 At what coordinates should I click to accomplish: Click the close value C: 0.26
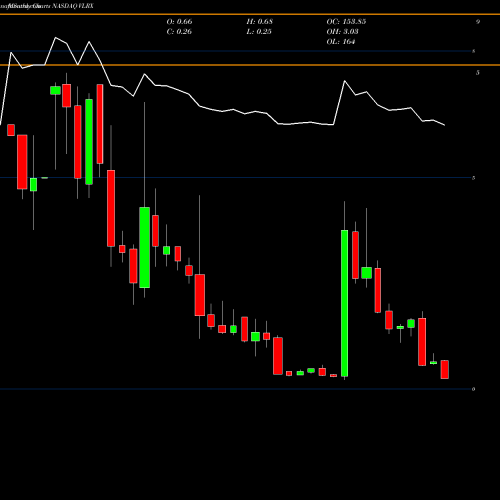point(179,32)
